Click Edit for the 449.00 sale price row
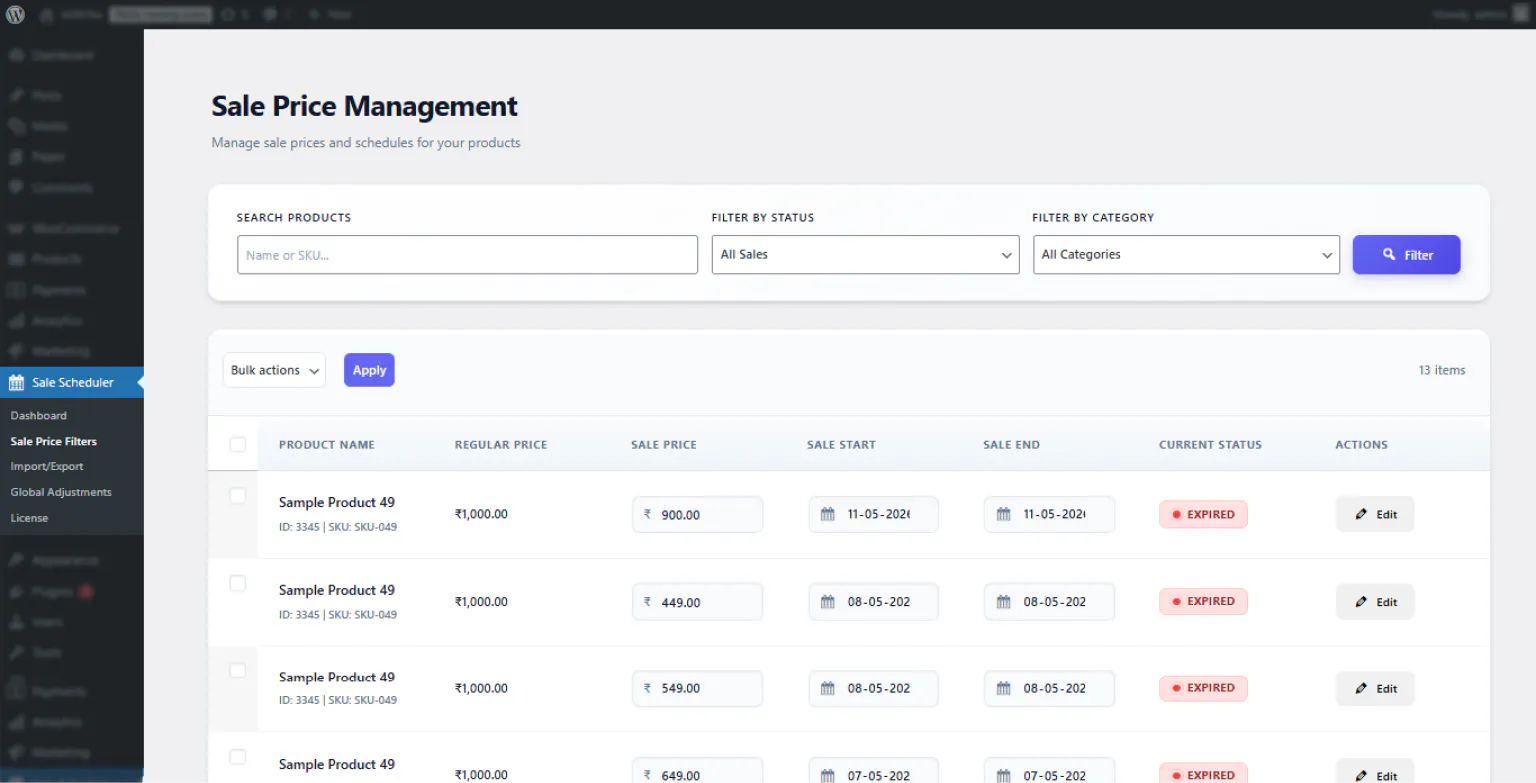This screenshot has height=783, width=1536. [1375, 602]
